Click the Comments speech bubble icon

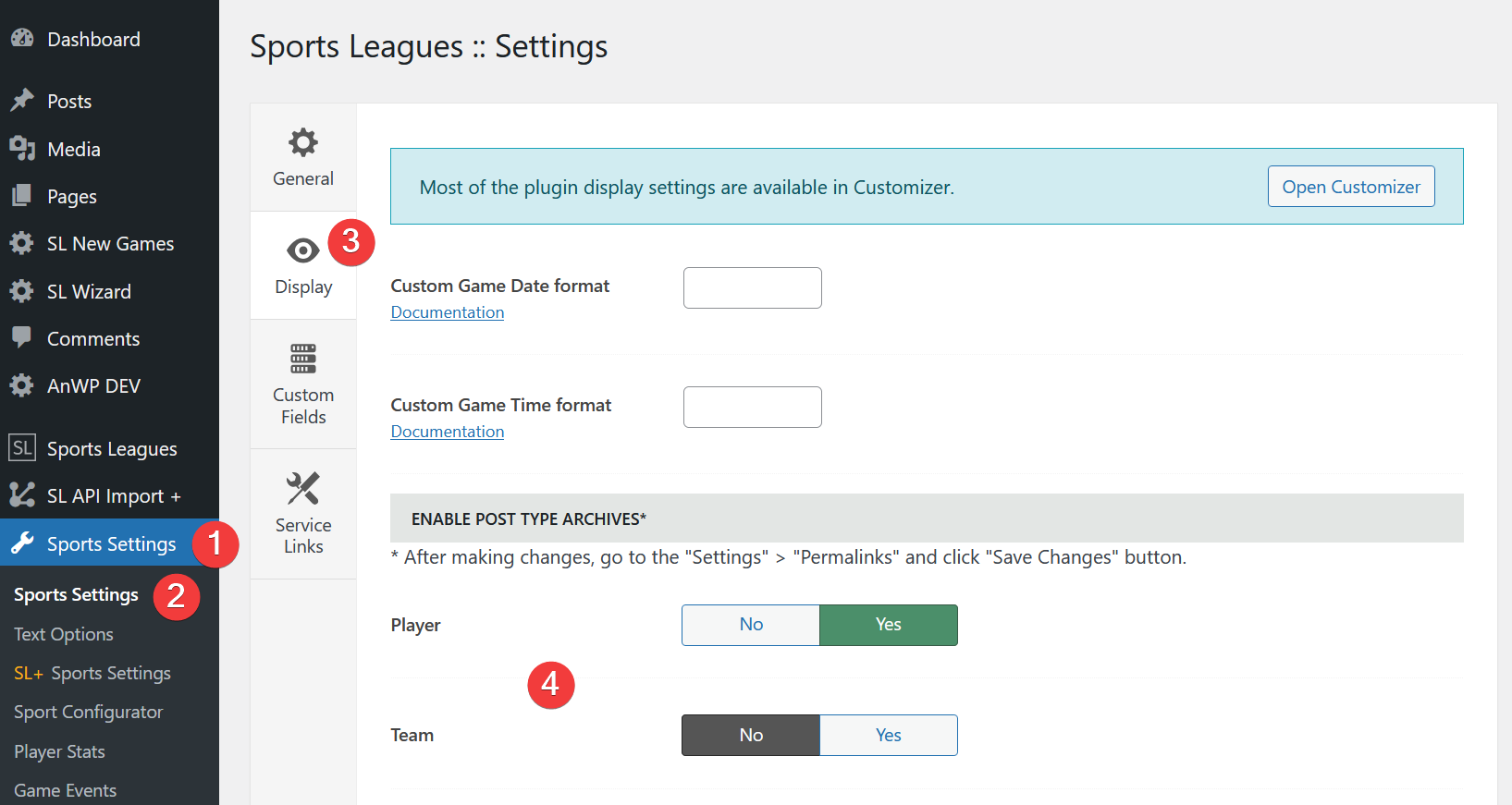point(22,337)
